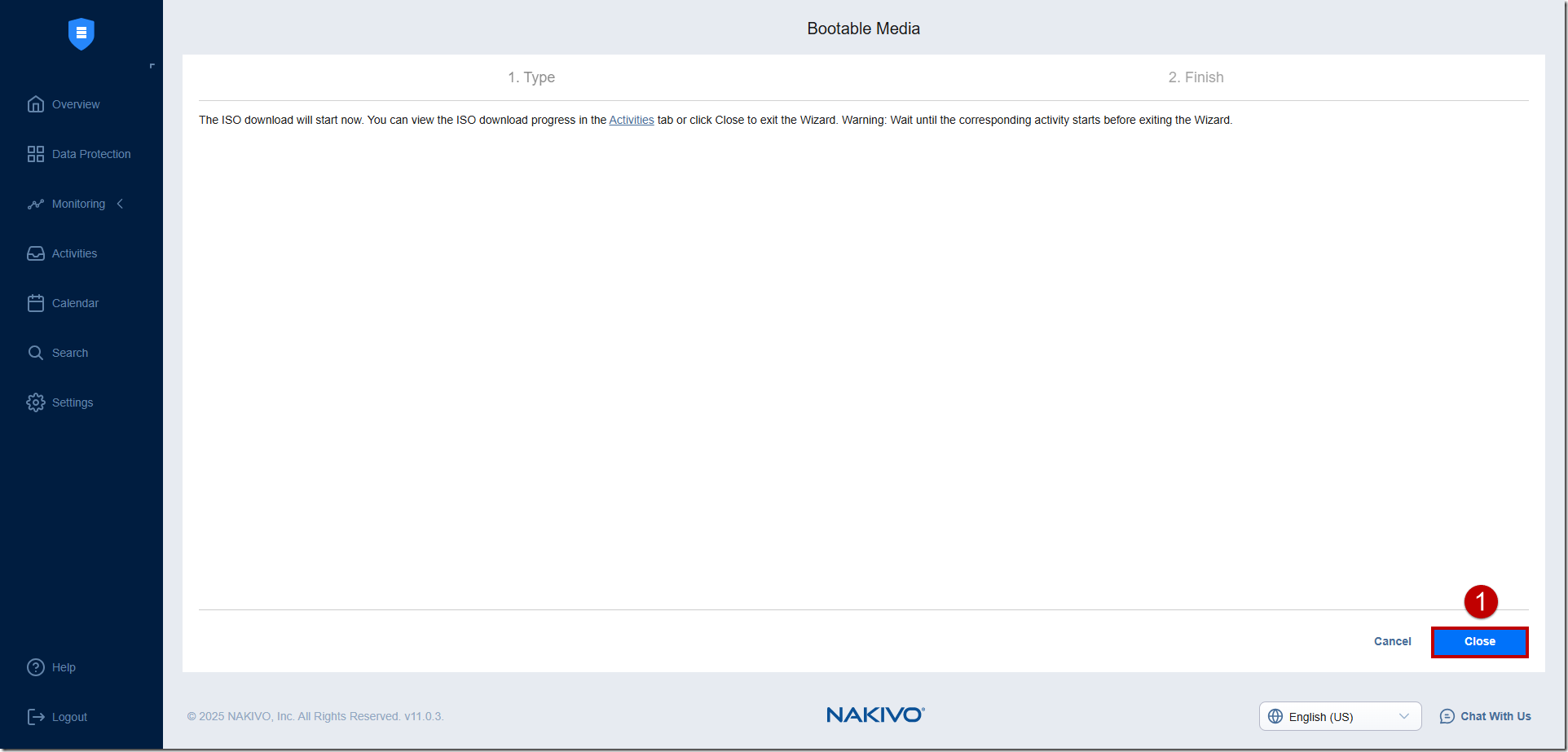Click the Overview home icon
This screenshot has height=752, width=1568.
click(x=36, y=104)
